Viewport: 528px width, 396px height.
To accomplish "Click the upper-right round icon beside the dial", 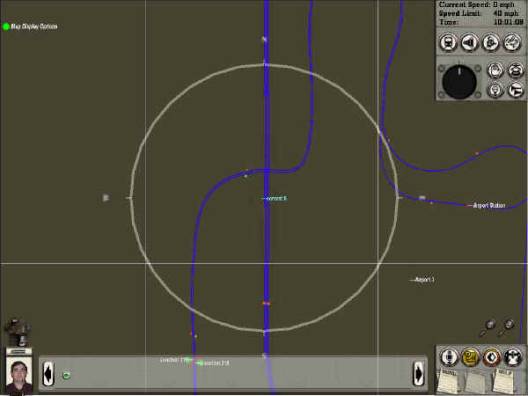I will coord(516,71).
